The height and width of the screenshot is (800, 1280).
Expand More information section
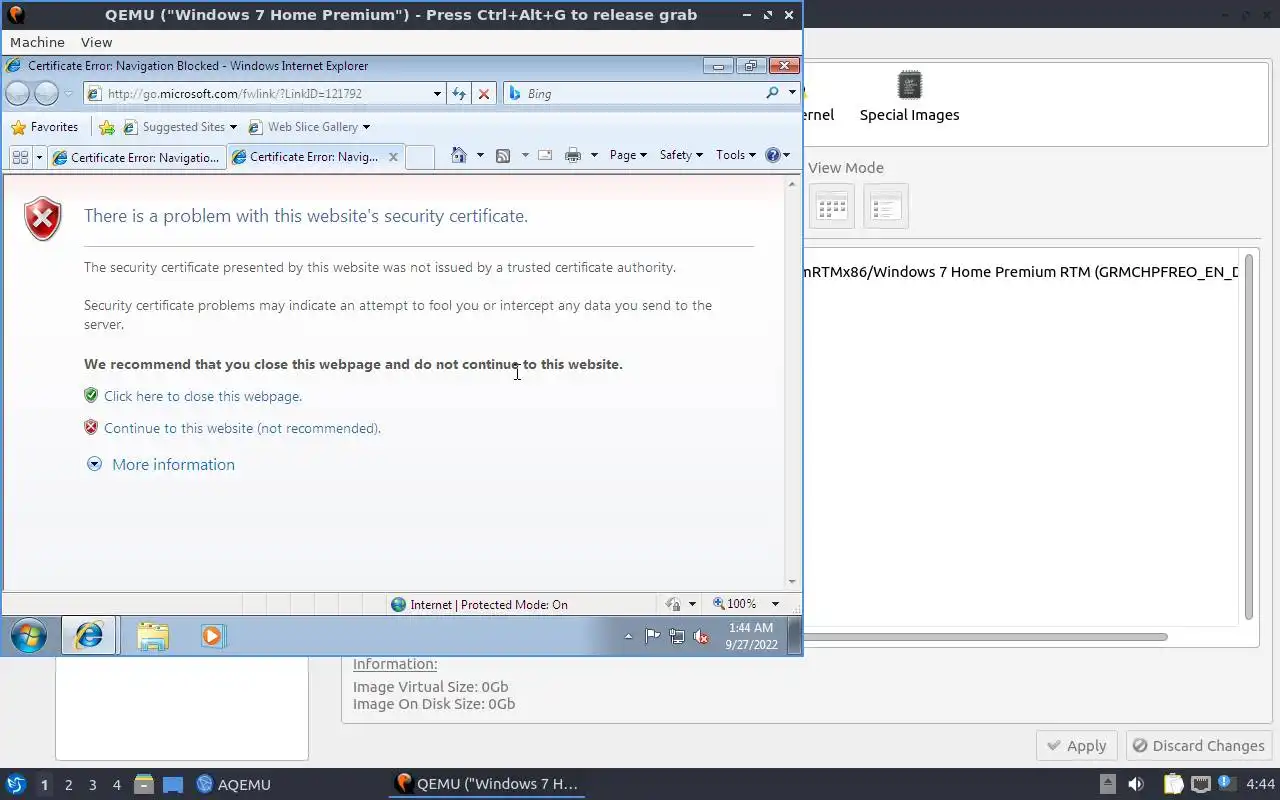(x=161, y=465)
